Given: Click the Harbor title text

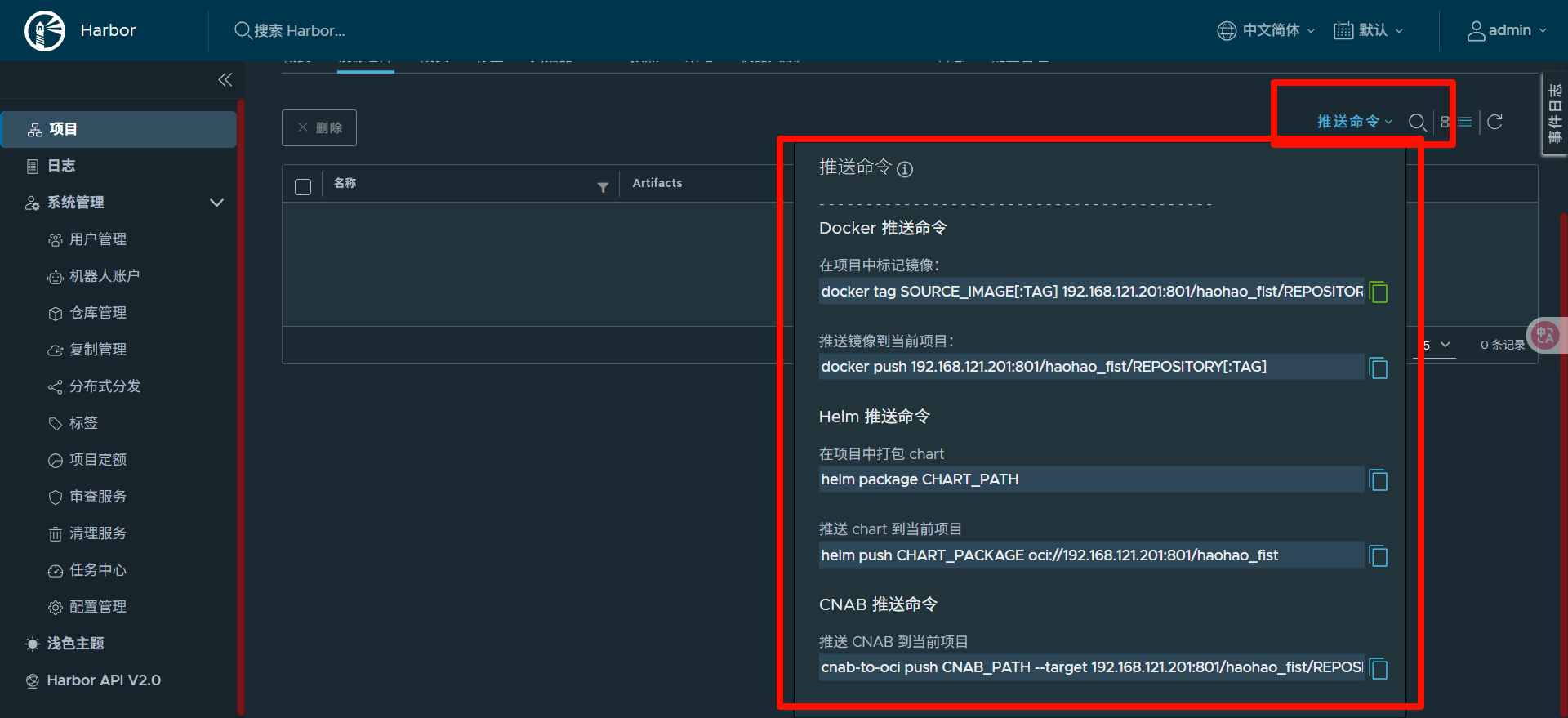Looking at the screenshot, I should (108, 30).
